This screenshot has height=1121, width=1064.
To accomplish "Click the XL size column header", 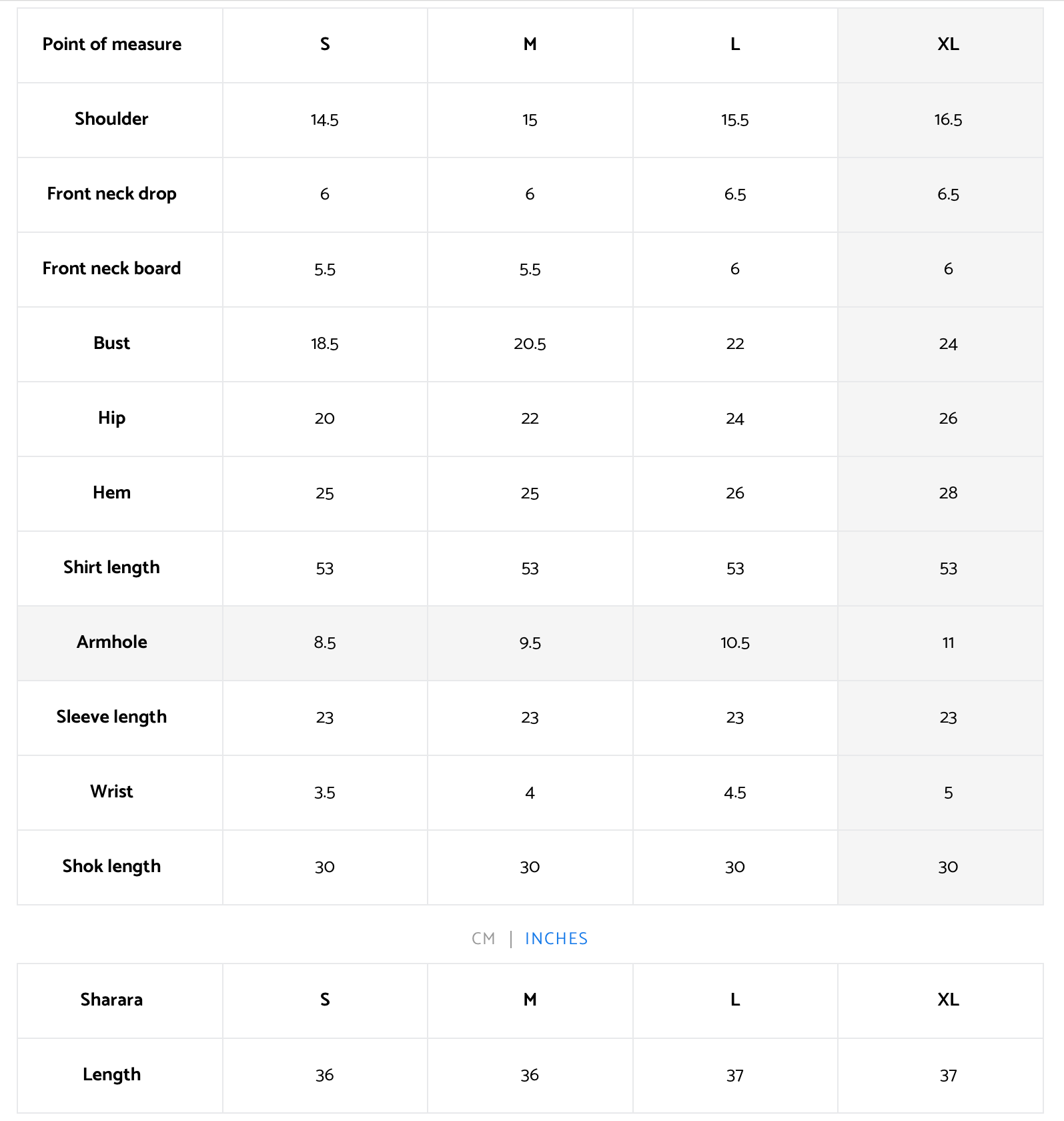I will point(947,45).
